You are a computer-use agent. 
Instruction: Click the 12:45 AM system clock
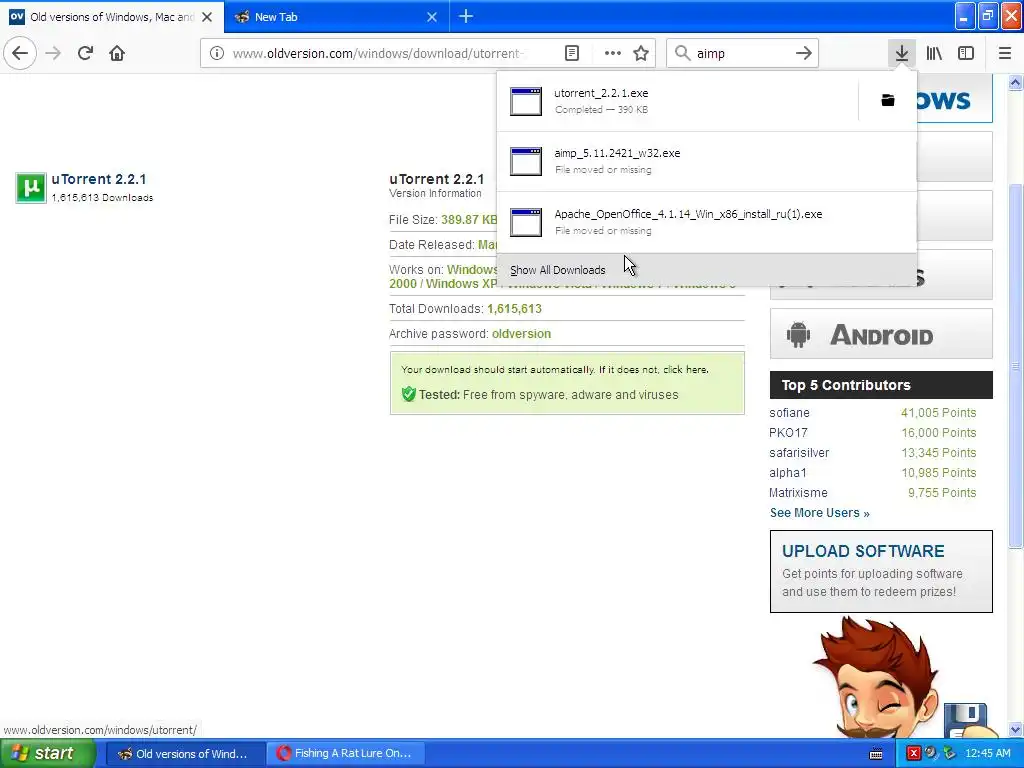(x=987, y=753)
